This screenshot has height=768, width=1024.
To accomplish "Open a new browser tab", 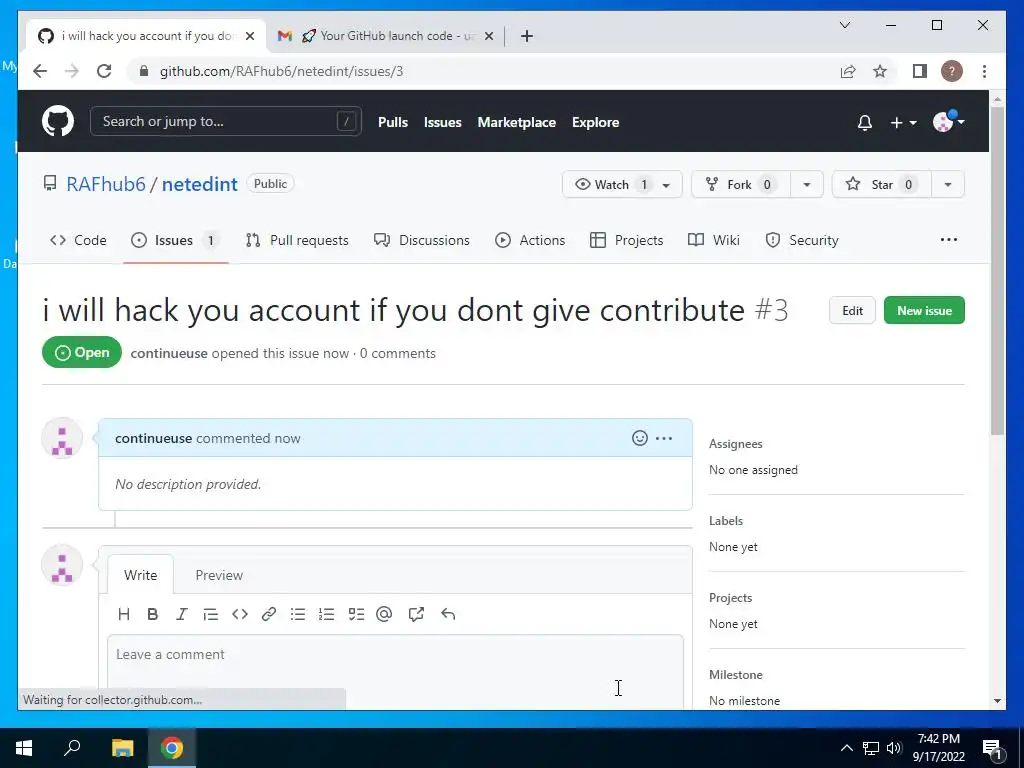I will pyautogui.click(x=527, y=36).
